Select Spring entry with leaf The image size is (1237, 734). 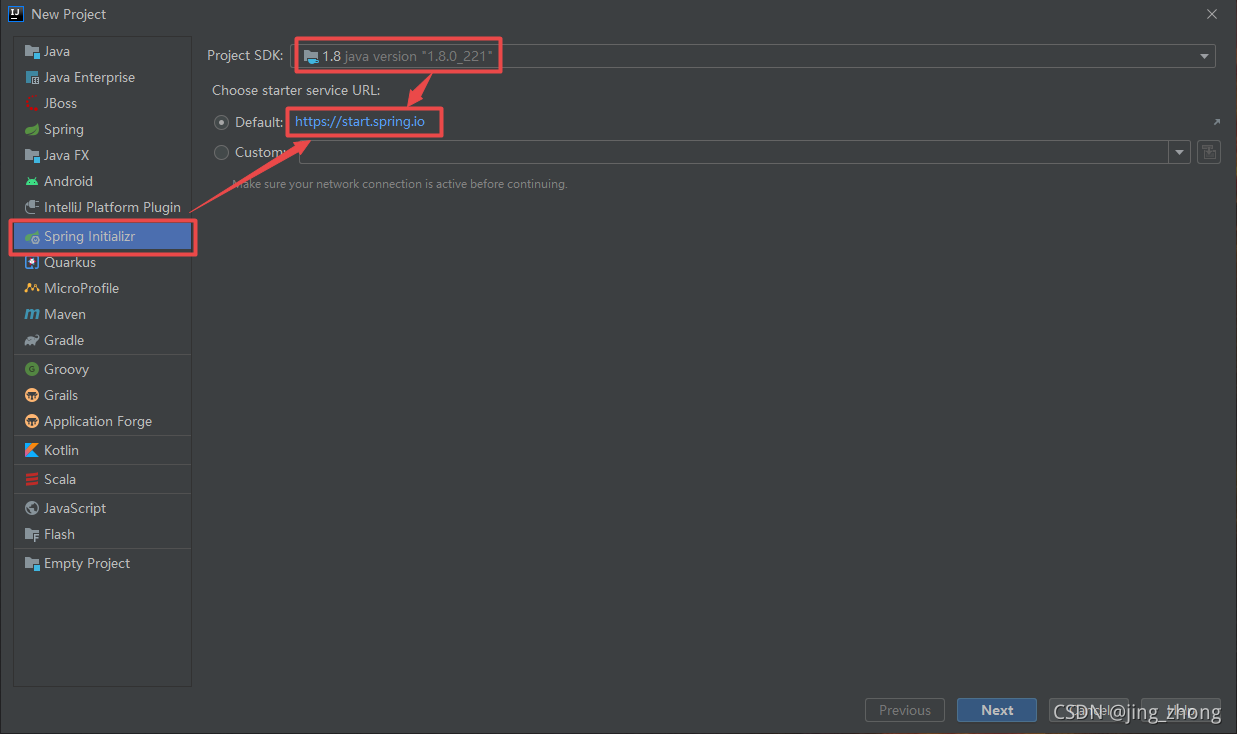click(102, 129)
